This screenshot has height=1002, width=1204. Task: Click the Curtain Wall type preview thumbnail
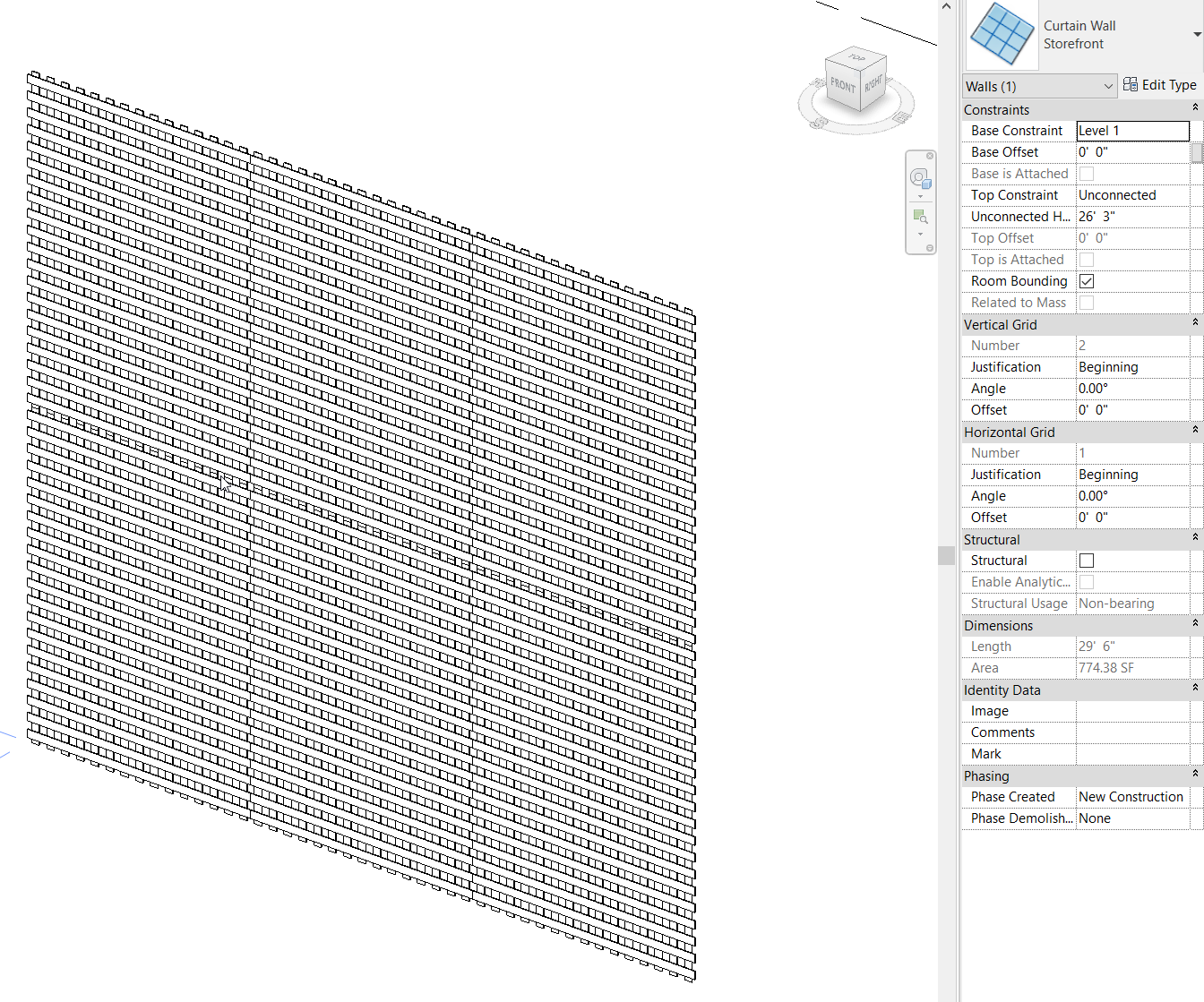(x=1002, y=35)
